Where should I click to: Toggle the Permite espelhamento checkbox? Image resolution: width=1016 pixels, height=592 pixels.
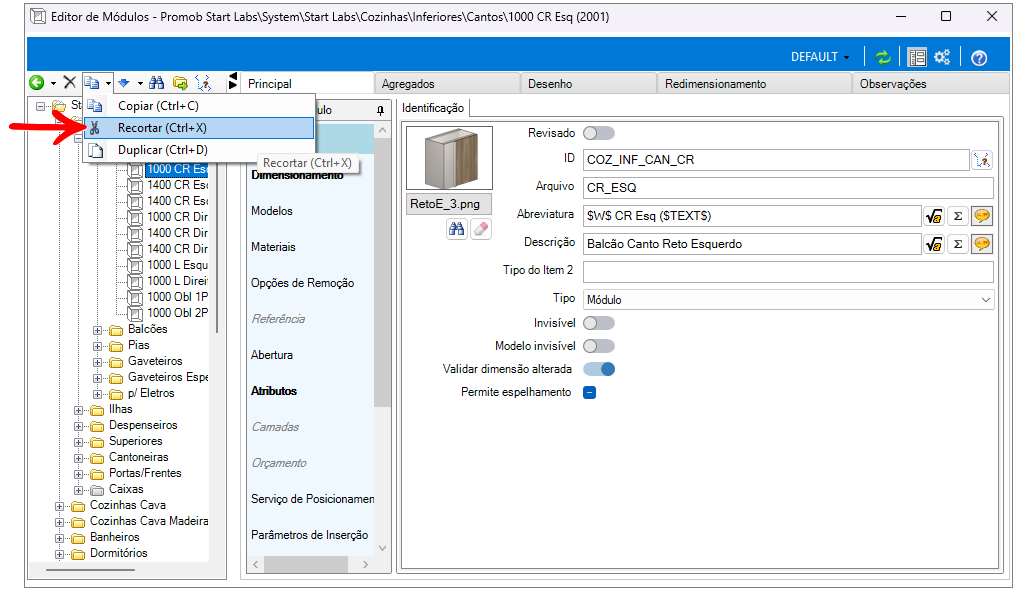pyautogui.click(x=590, y=392)
